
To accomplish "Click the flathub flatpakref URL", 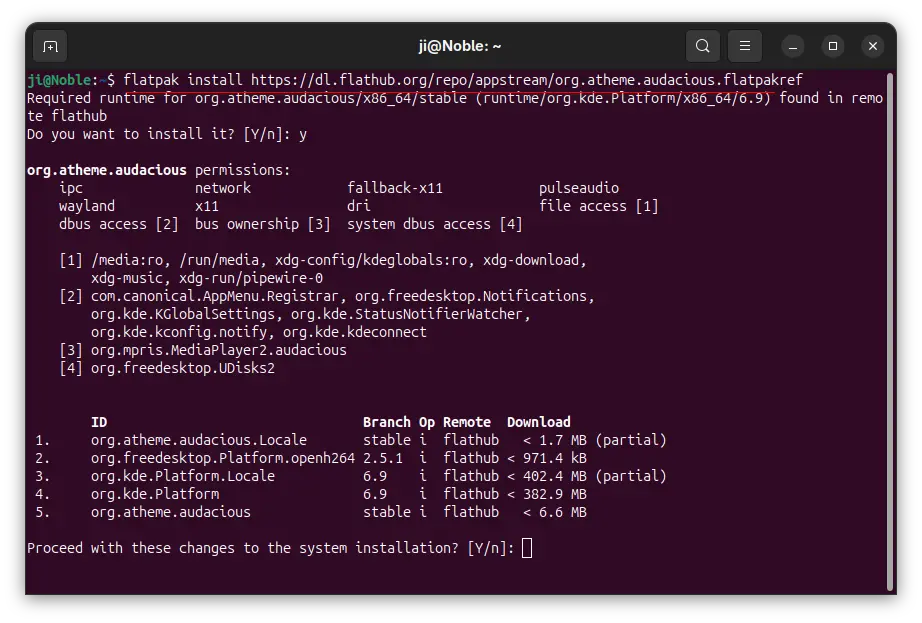I will (526, 80).
